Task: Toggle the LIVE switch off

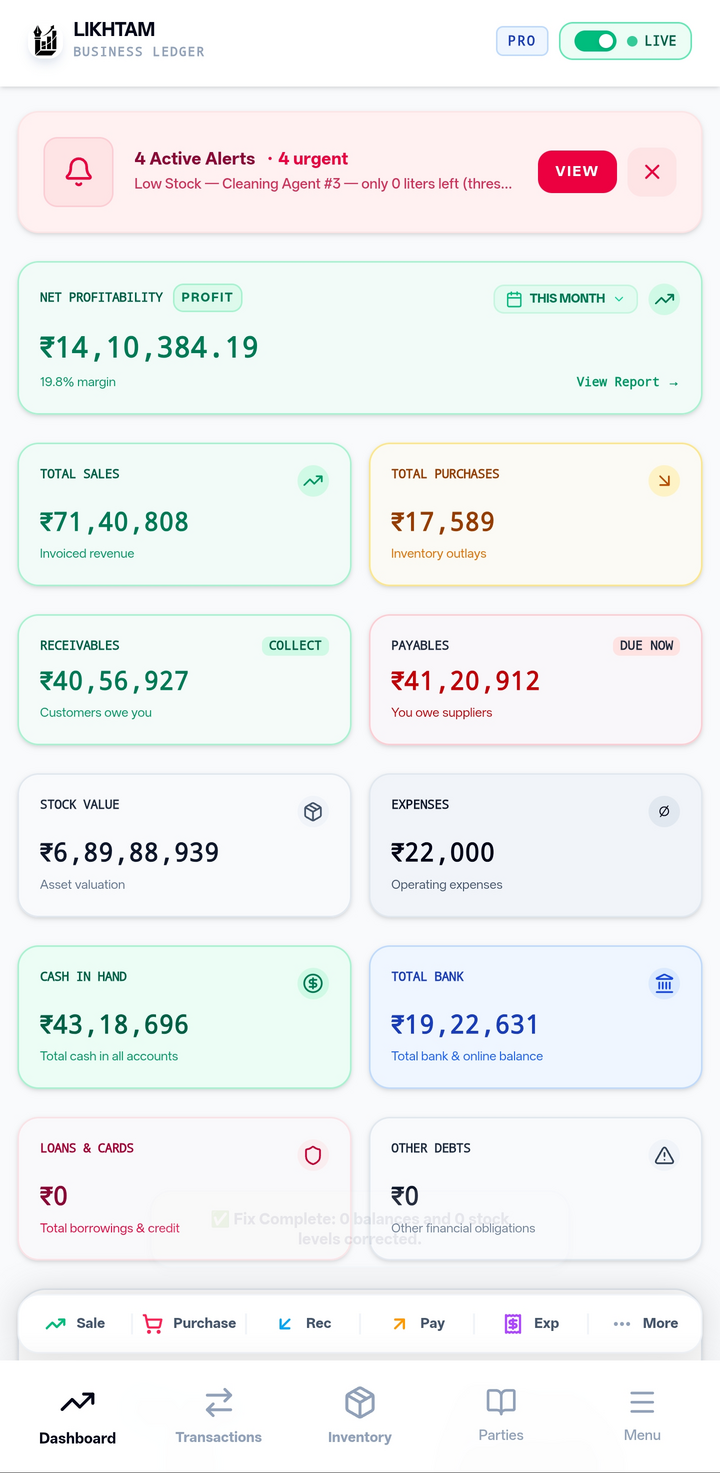Action: pyautogui.click(x=595, y=41)
